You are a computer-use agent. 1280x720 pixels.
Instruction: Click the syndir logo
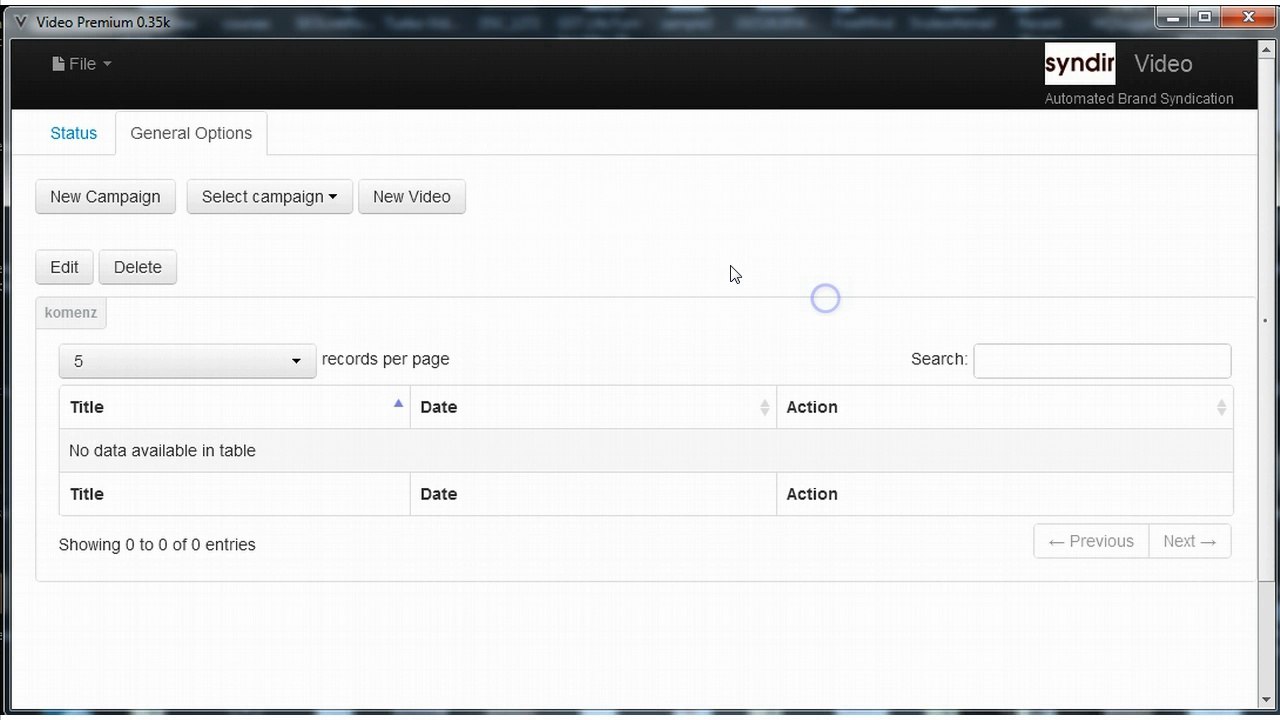pos(1079,63)
